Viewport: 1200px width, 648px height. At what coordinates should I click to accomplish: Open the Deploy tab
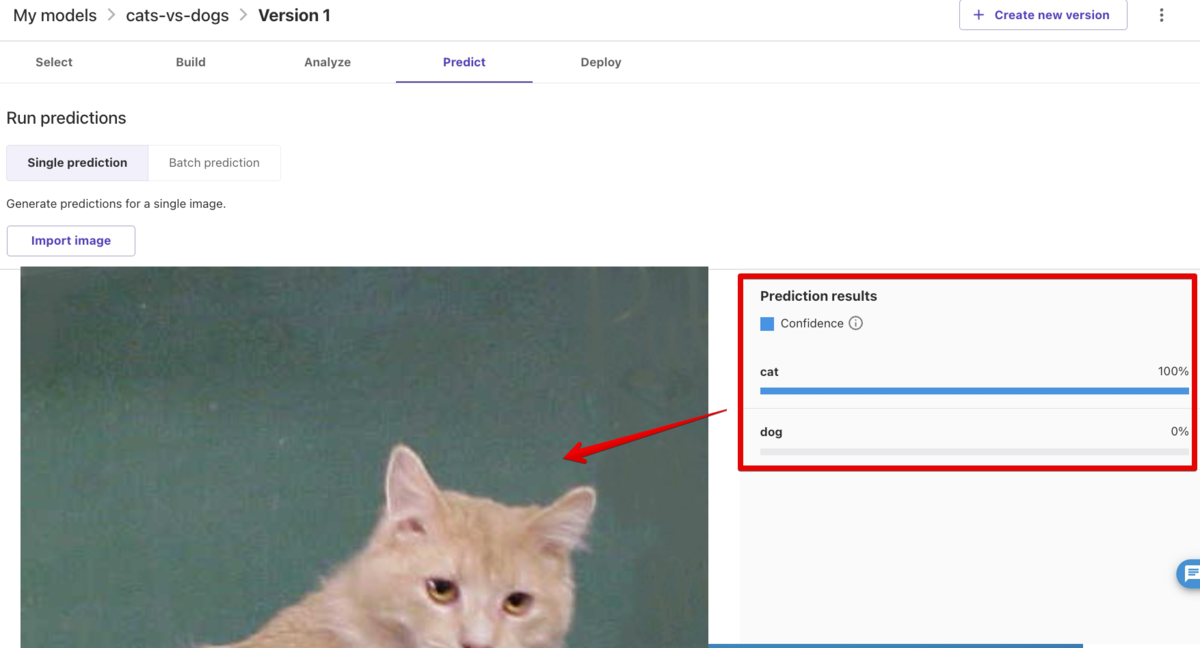(x=601, y=62)
